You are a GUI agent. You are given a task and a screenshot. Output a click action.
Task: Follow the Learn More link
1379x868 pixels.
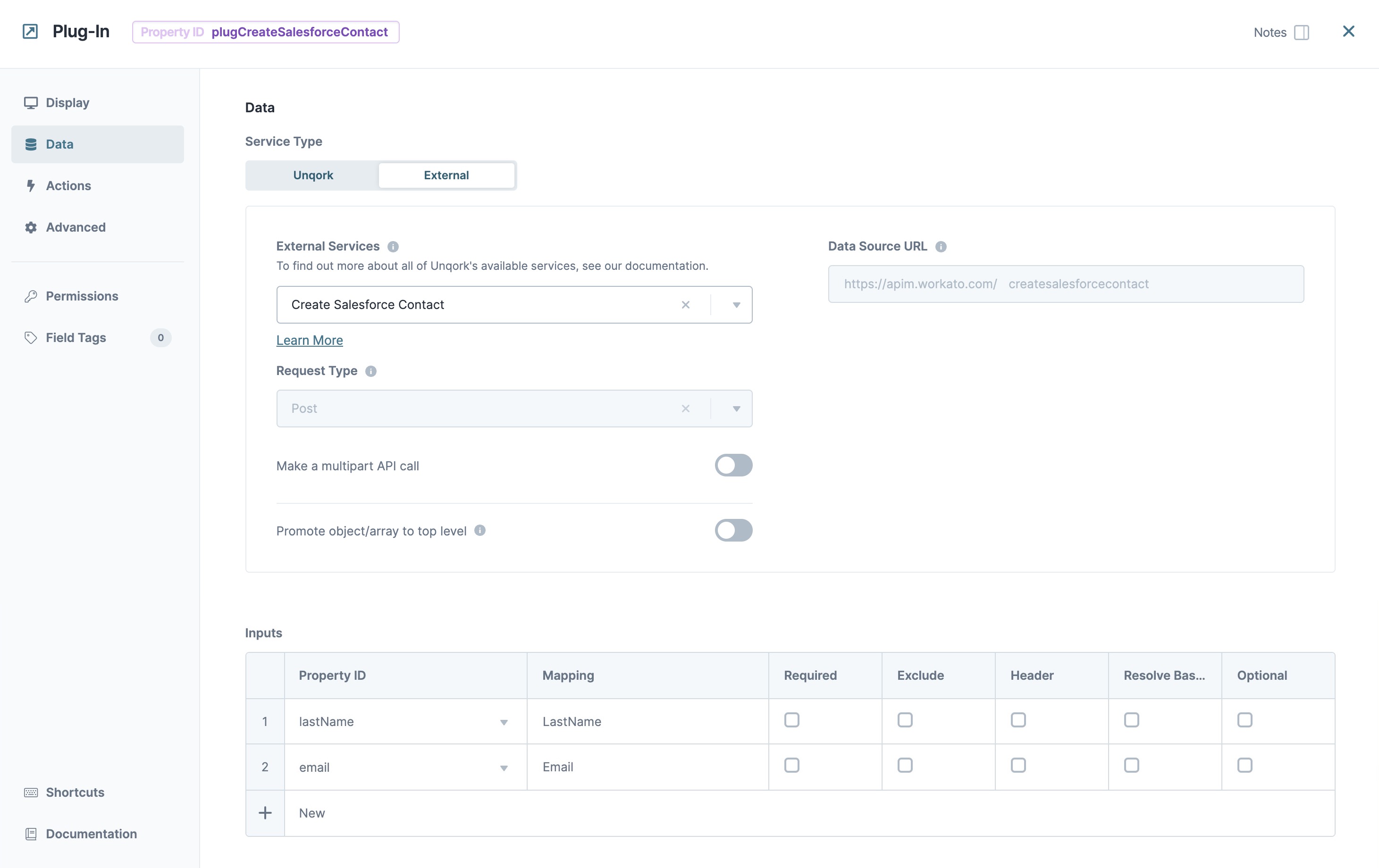point(309,340)
